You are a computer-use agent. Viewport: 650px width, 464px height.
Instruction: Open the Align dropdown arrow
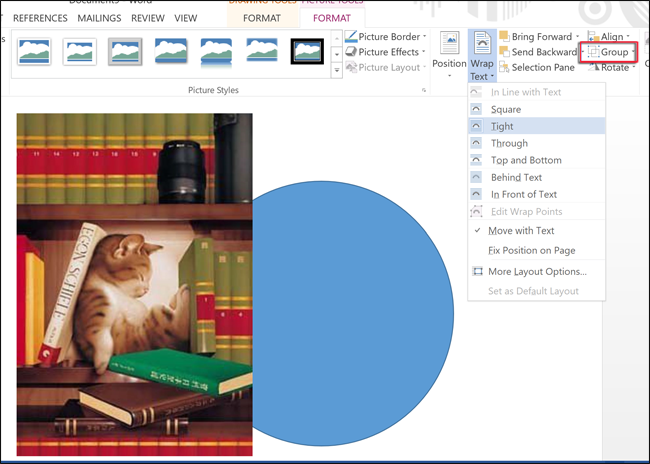tap(628, 36)
